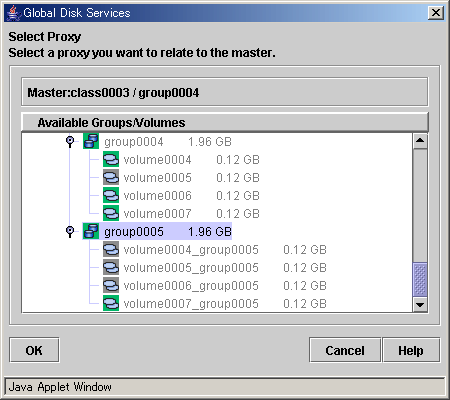The image size is (450, 400).
Task: Click the 0.12 GB size of volume0007
Action: point(238,214)
